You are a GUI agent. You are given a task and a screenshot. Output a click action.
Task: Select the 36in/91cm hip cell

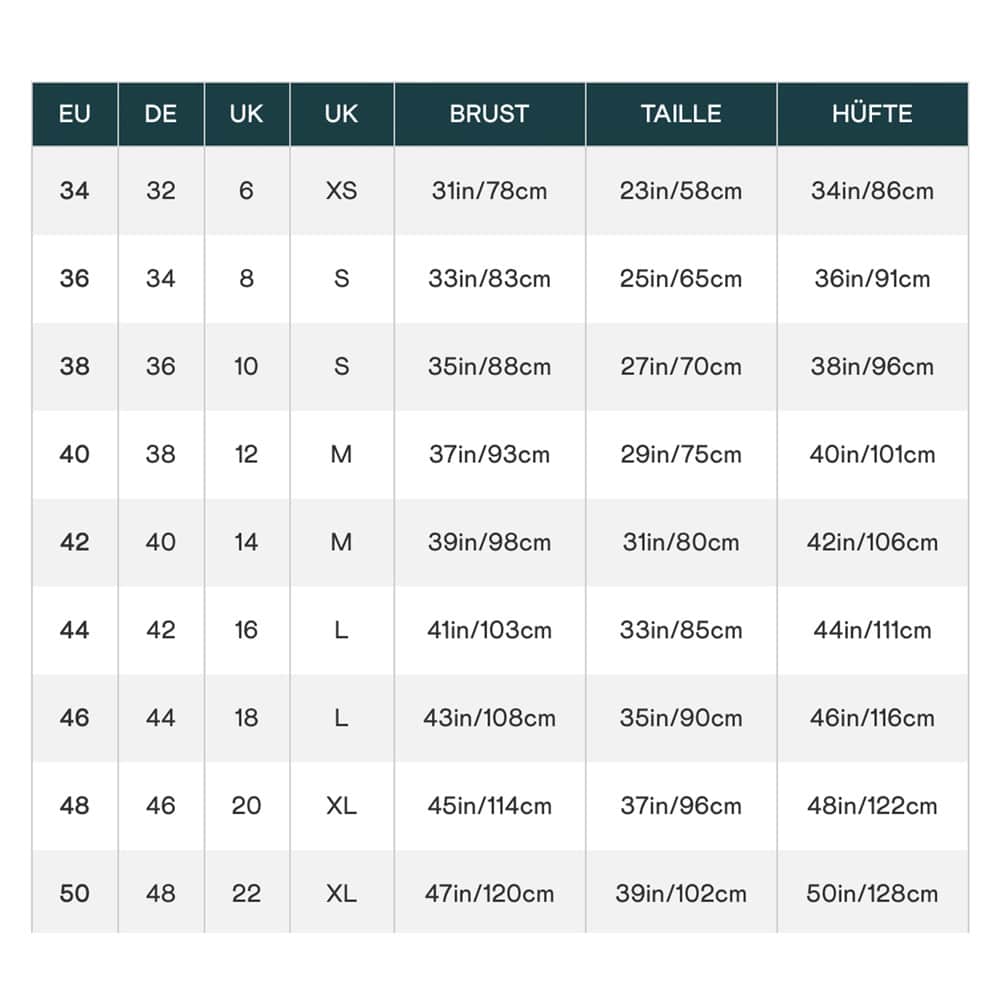coord(872,278)
